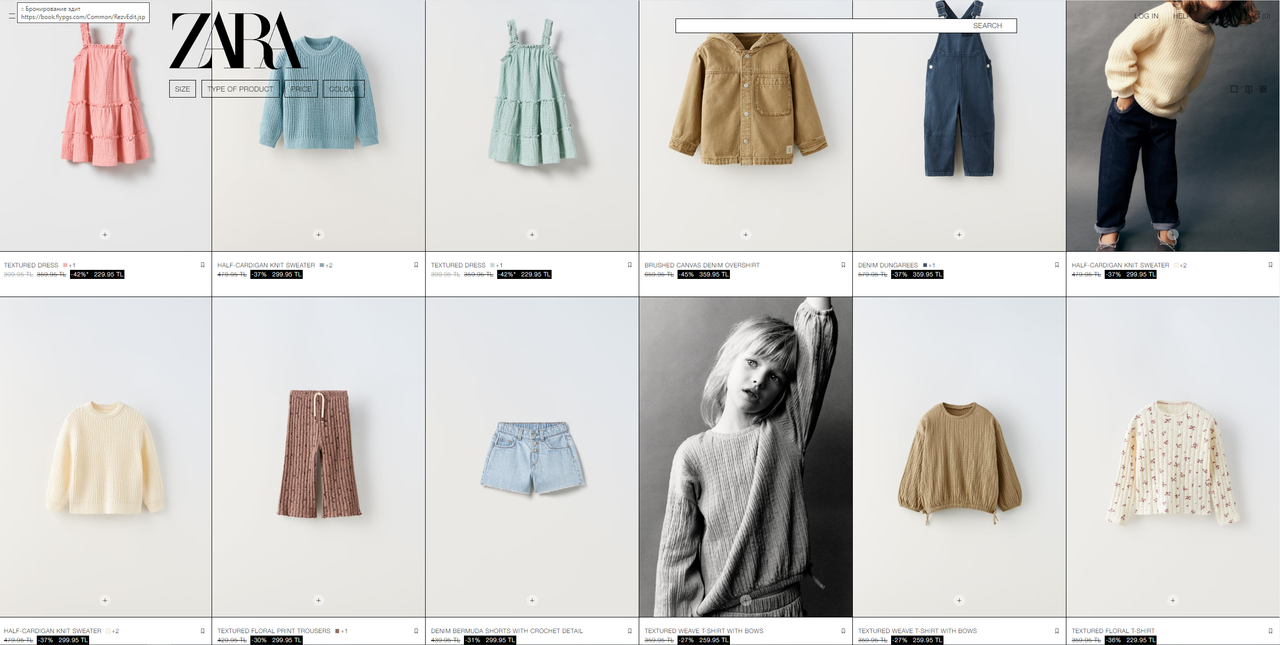Quick-add the cream knit sweater plus icon
Image resolution: width=1280 pixels, height=645 pixels.
click(105, 601)
